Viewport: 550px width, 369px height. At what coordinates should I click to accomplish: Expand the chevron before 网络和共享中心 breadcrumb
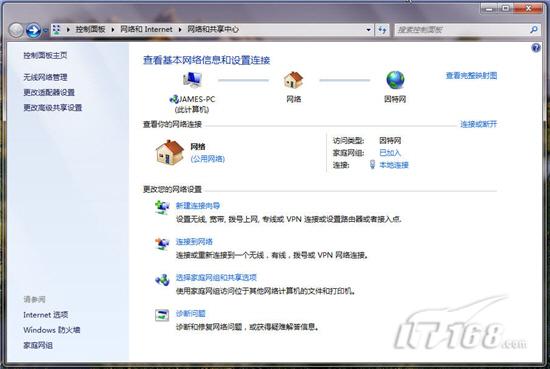pyautogui.click(x=180, y=29)
